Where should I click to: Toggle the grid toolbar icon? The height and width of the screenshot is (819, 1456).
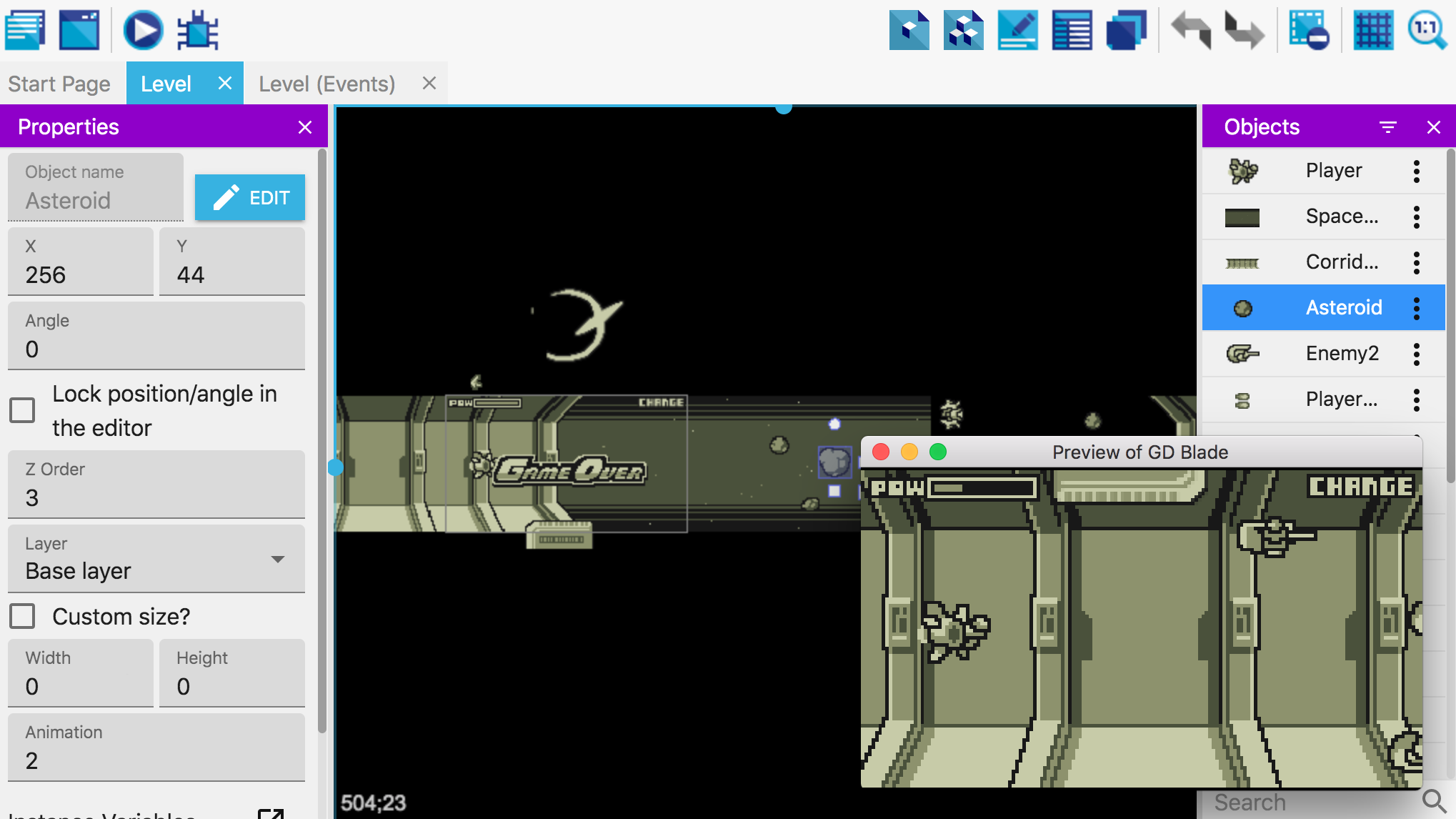point(1372,30)
